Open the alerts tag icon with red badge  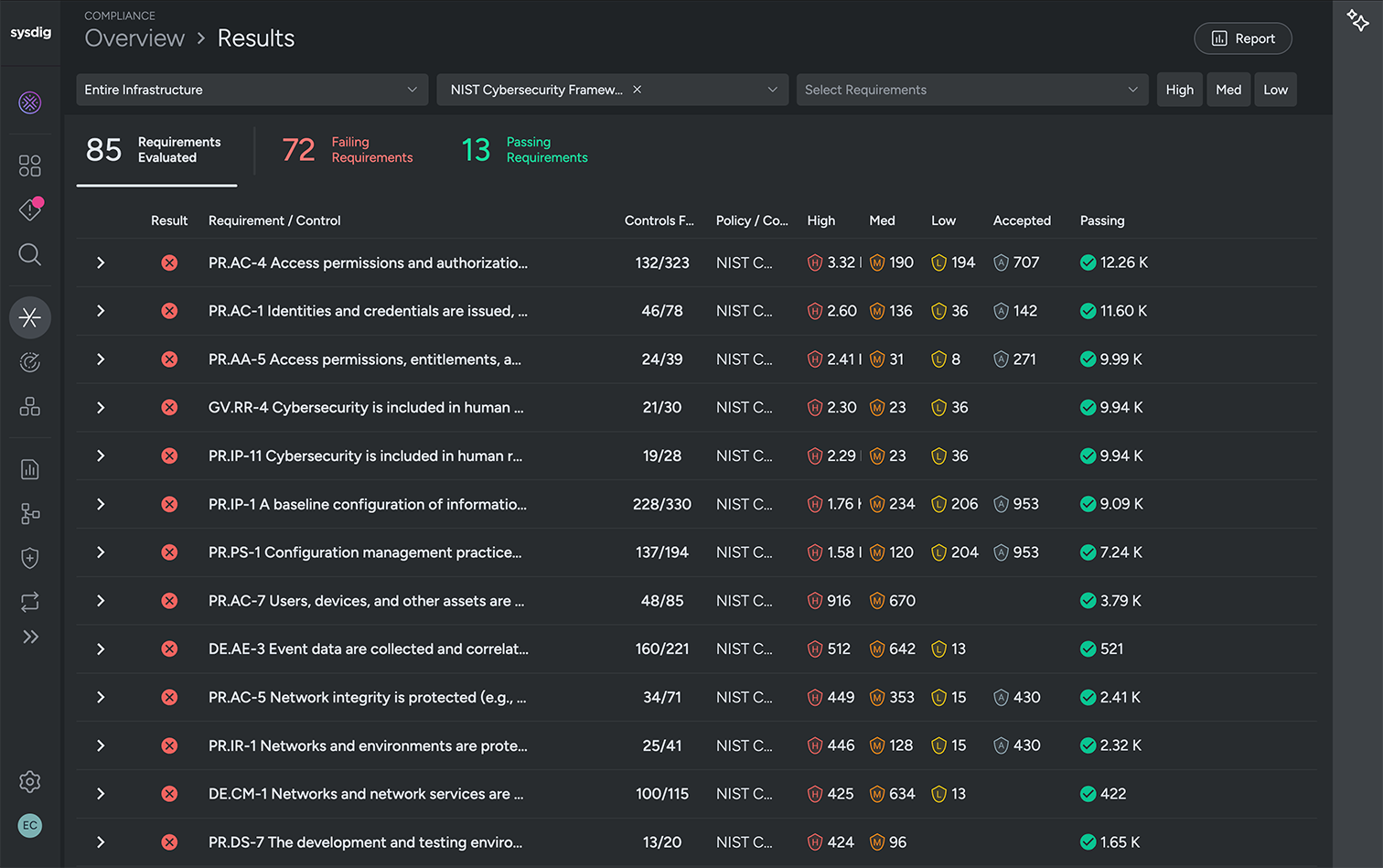pos(30,209)
